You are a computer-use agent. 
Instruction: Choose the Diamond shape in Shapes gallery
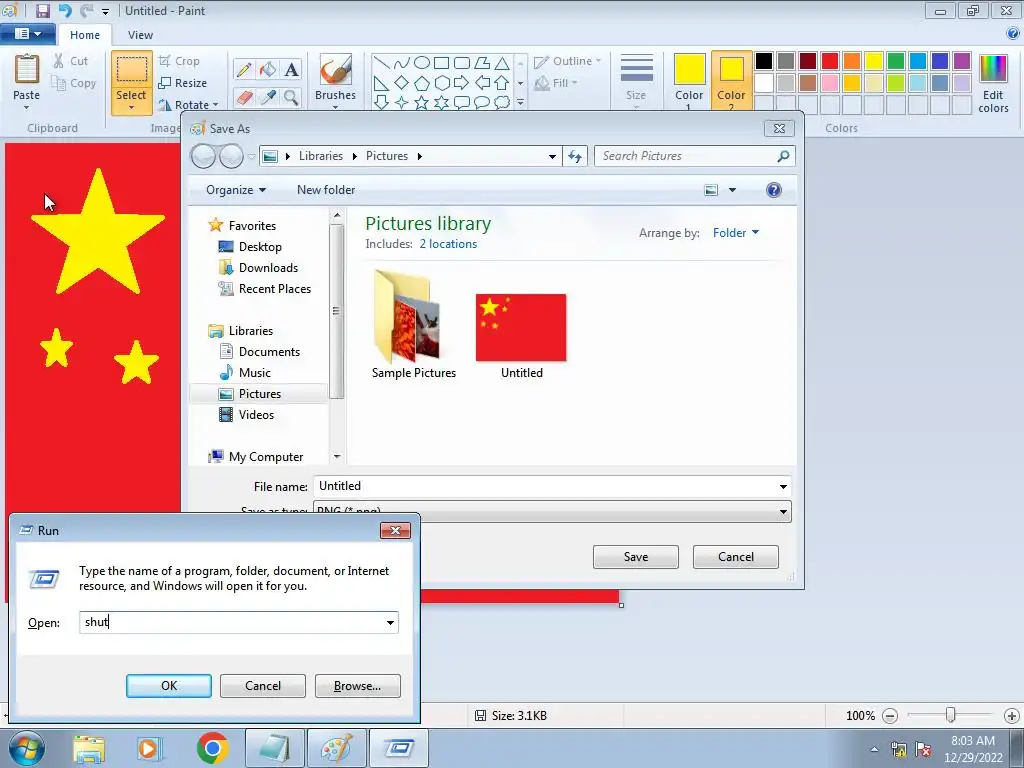402,83
